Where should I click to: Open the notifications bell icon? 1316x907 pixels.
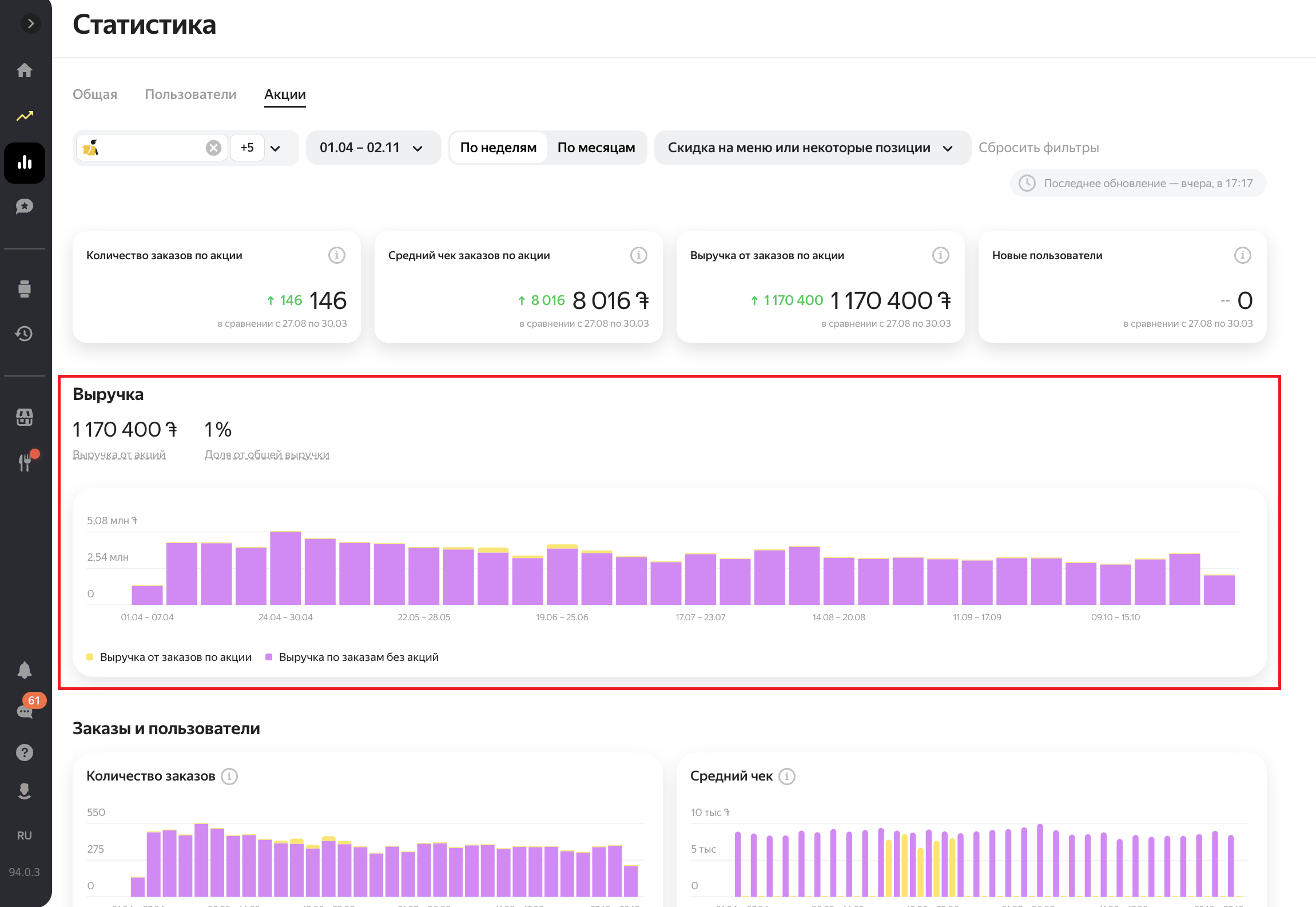pyautogui.click(x=25, y=670)
